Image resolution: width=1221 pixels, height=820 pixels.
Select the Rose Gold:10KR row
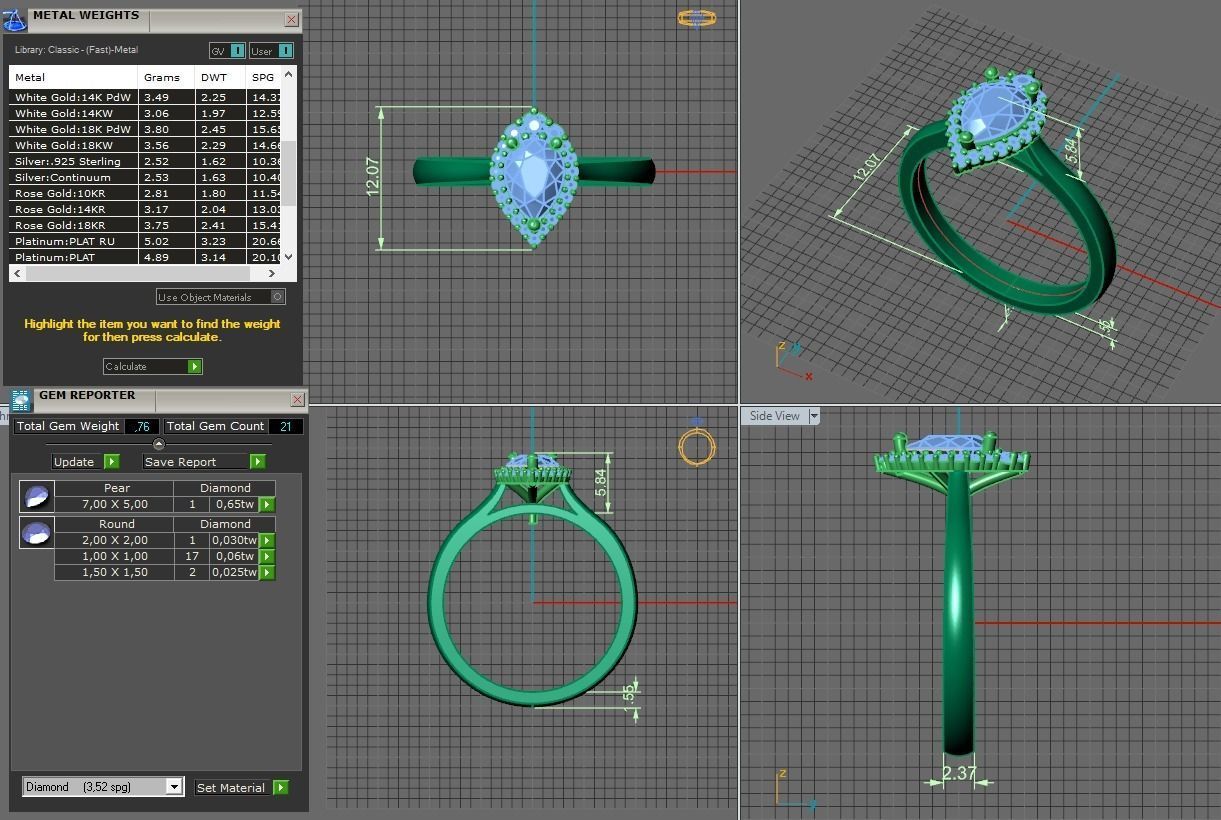point(146,194)
